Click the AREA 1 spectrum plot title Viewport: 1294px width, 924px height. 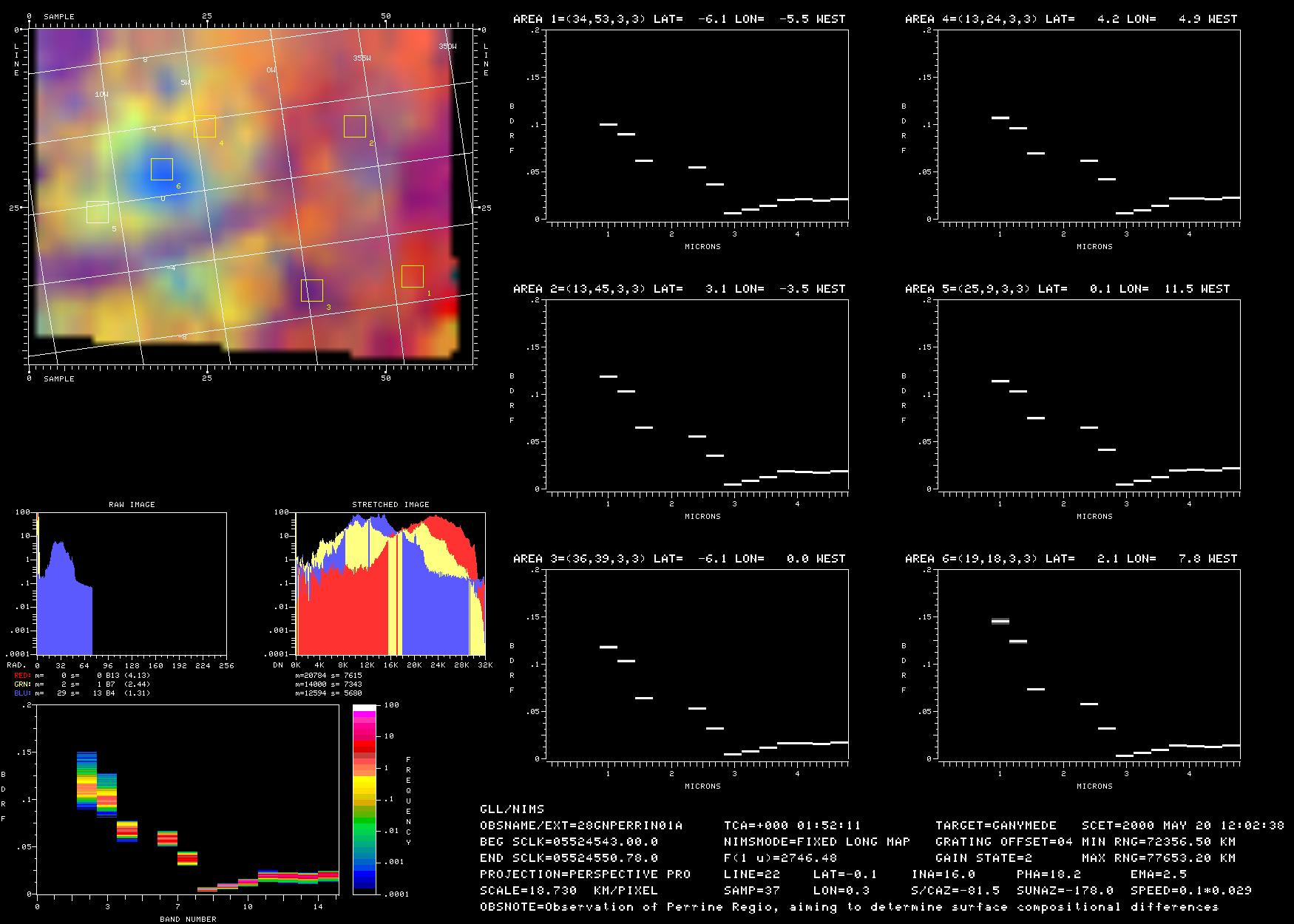pyautogui.click(x=679, y=19)
